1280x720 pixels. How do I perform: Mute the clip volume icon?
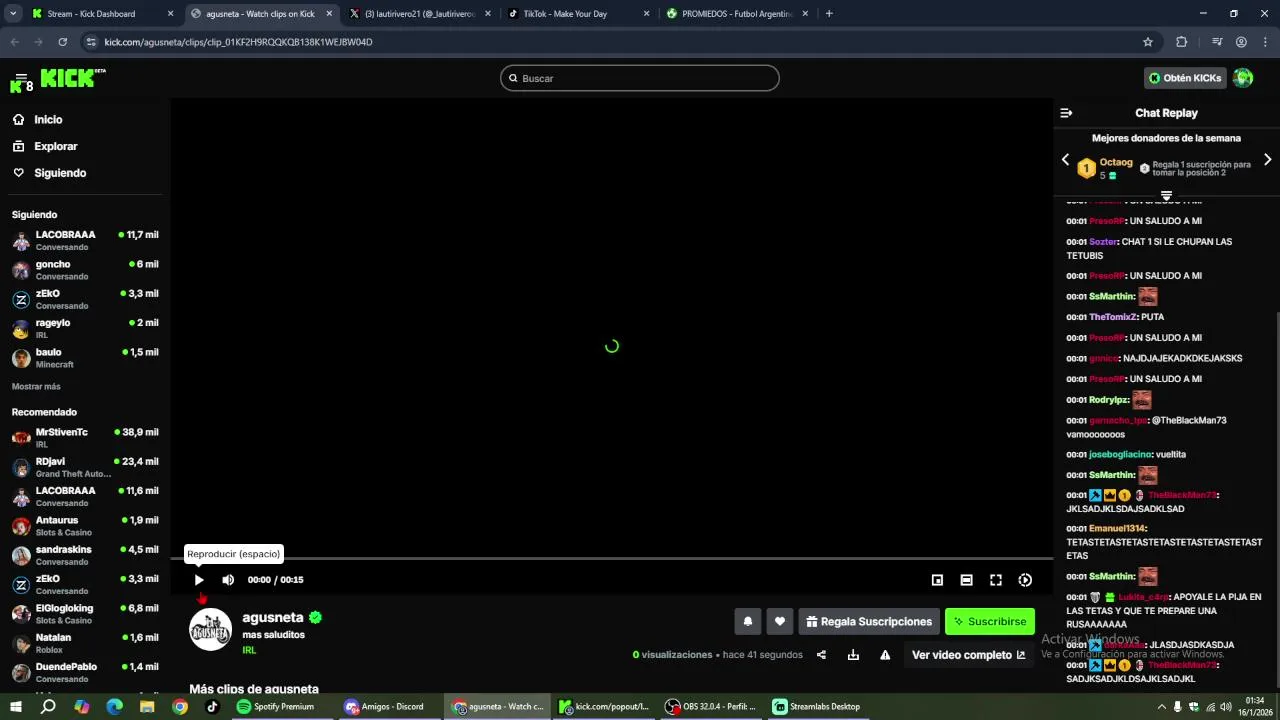click(228, 580)
